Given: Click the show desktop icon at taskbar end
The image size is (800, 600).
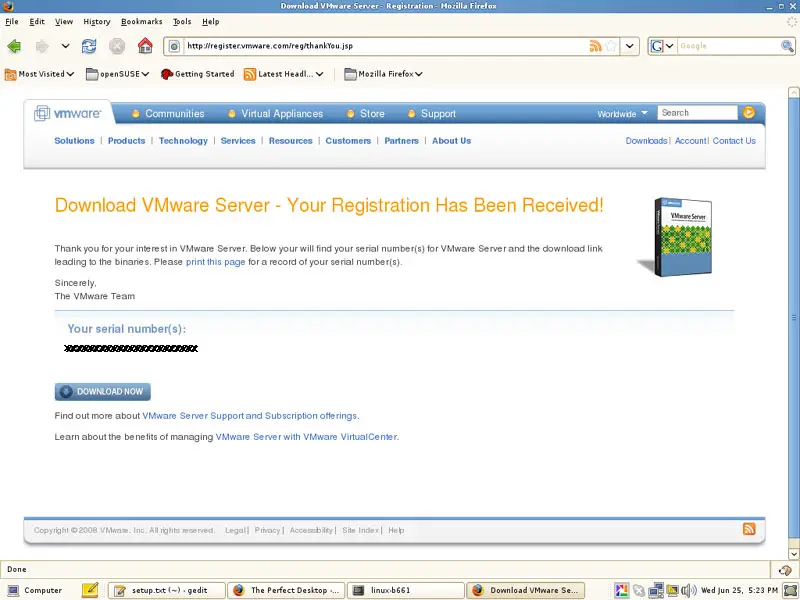Looking at the screenshot, I should click(x=790, y=590).
